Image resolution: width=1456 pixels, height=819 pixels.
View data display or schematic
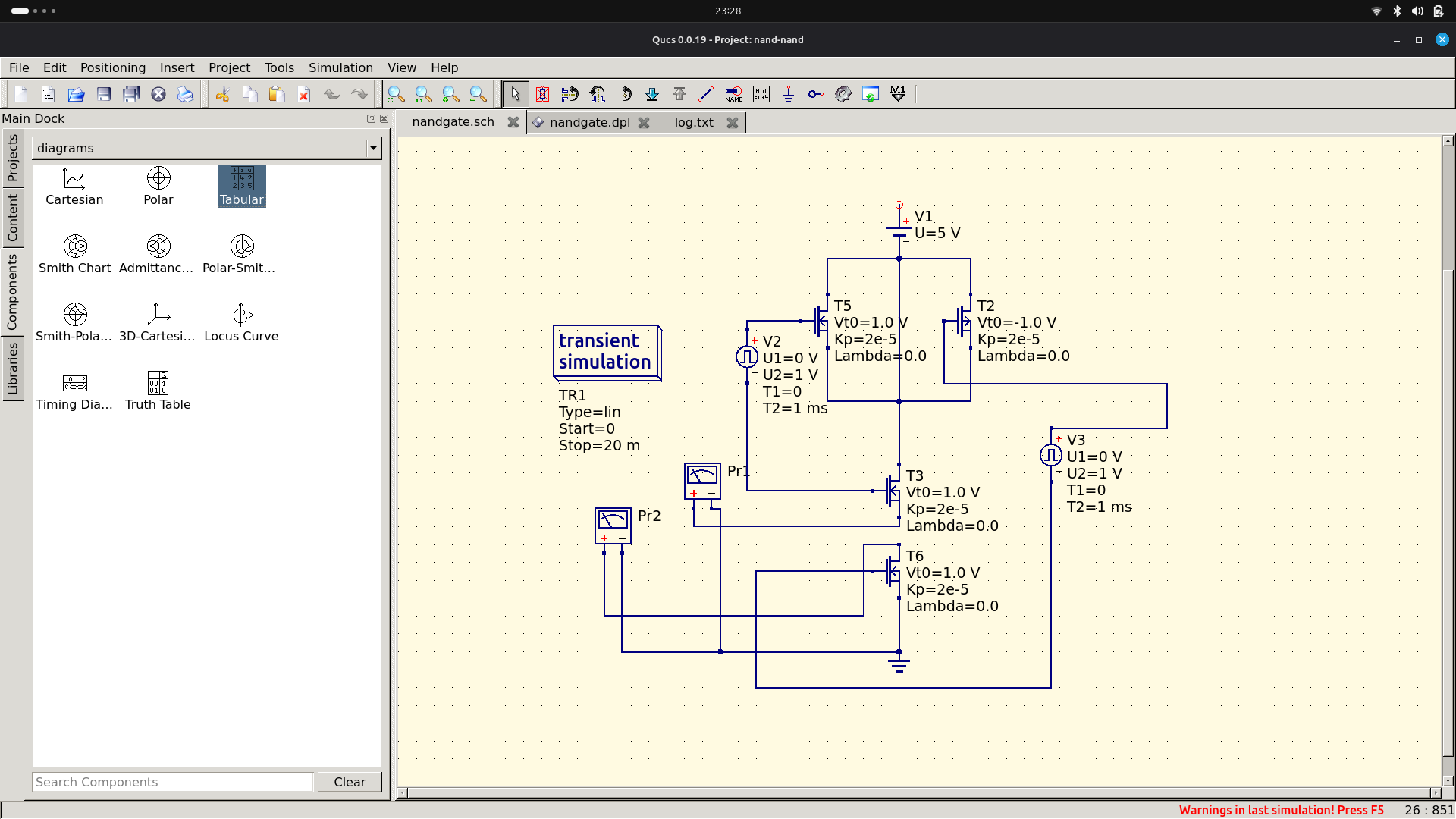[871, 94]
